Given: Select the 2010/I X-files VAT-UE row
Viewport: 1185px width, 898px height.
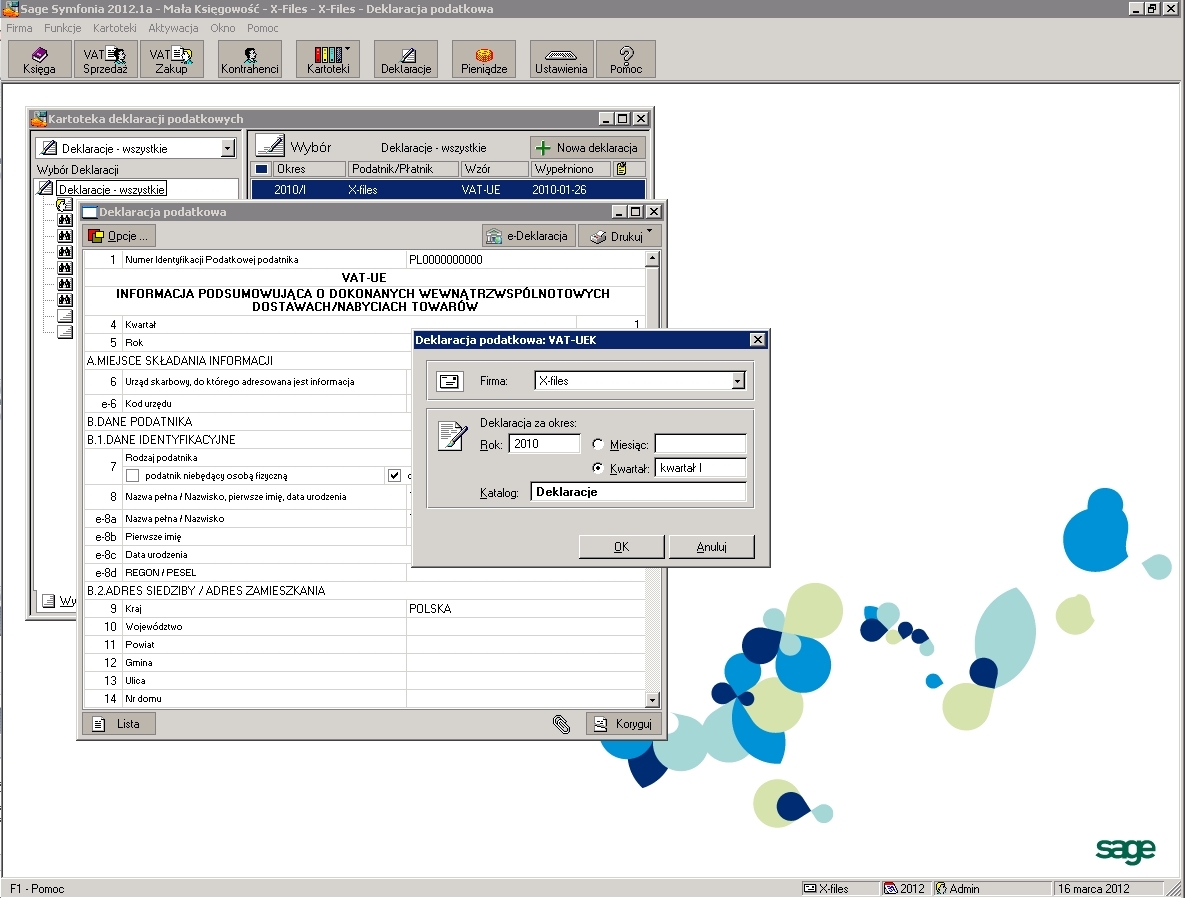Looking at the screenshot, I should coord(448,190).
